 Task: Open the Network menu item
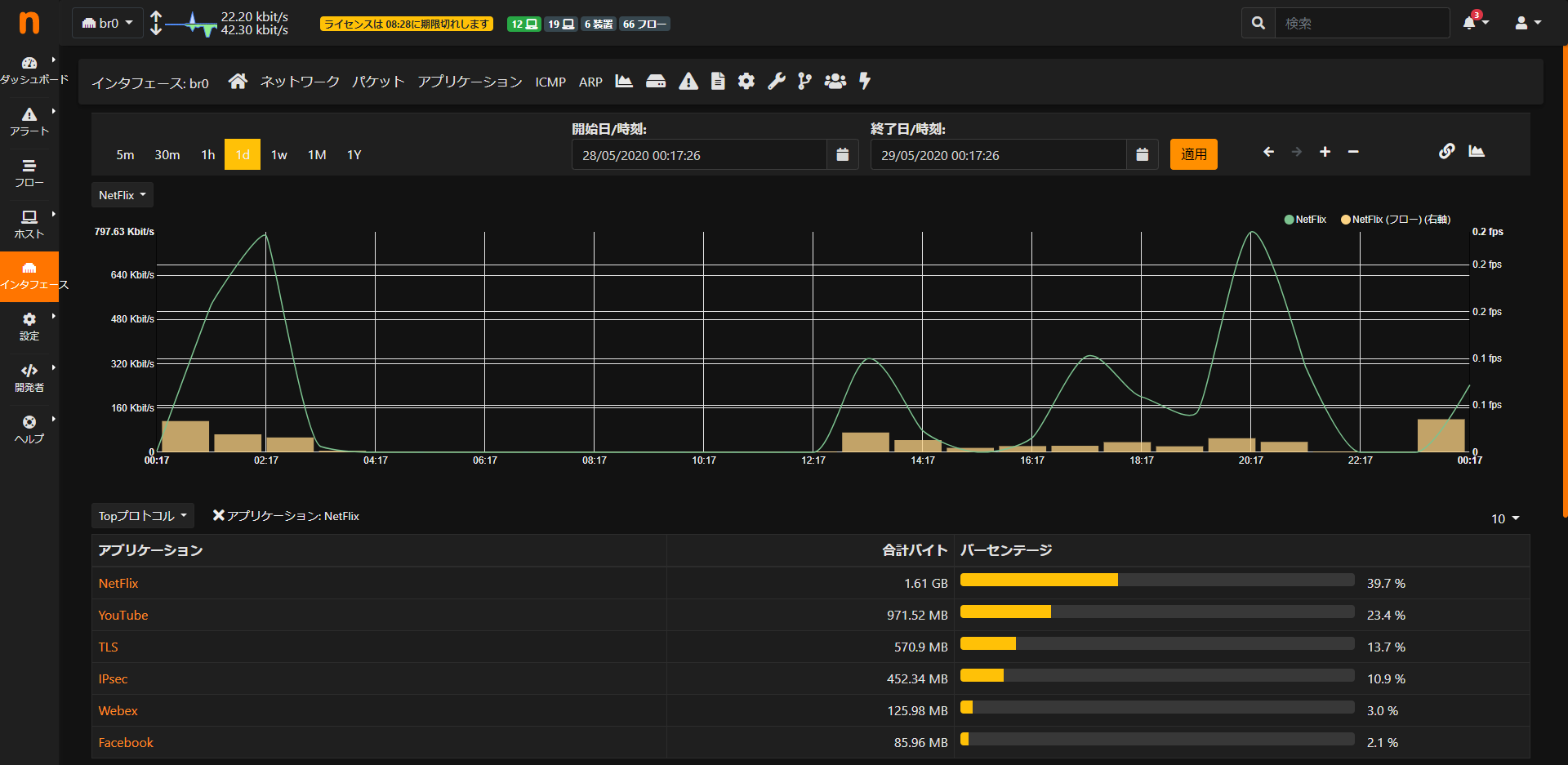click(x=300, y=82)
